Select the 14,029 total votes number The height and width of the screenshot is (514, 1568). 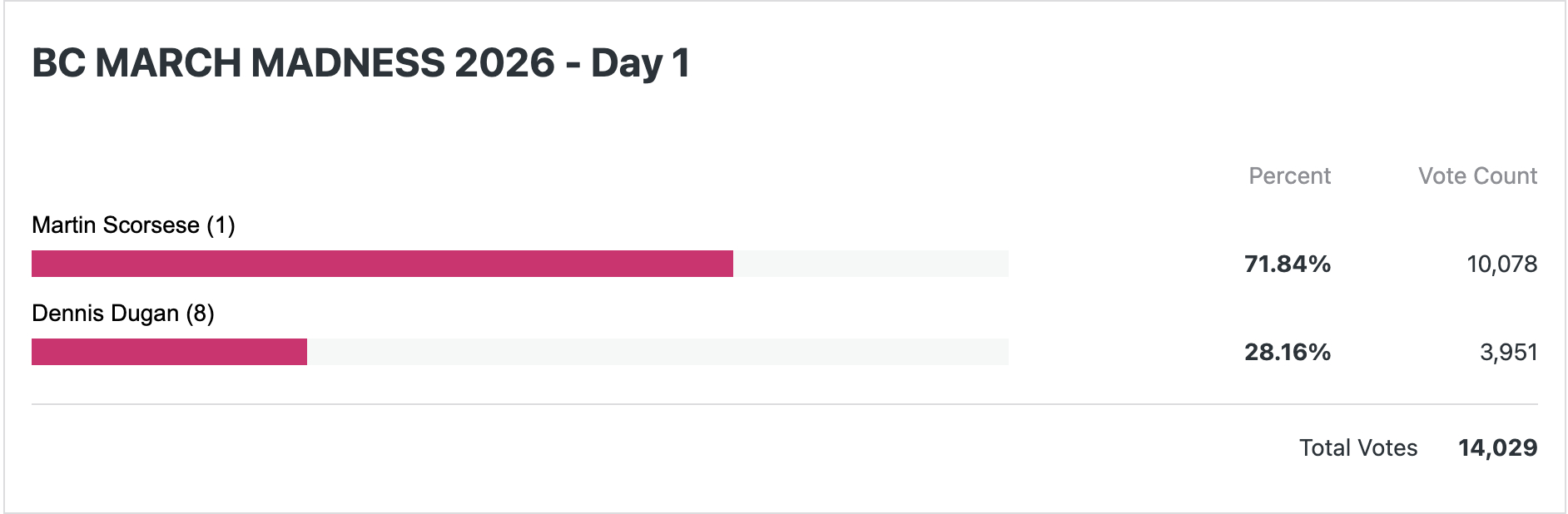coord(1497,448)
